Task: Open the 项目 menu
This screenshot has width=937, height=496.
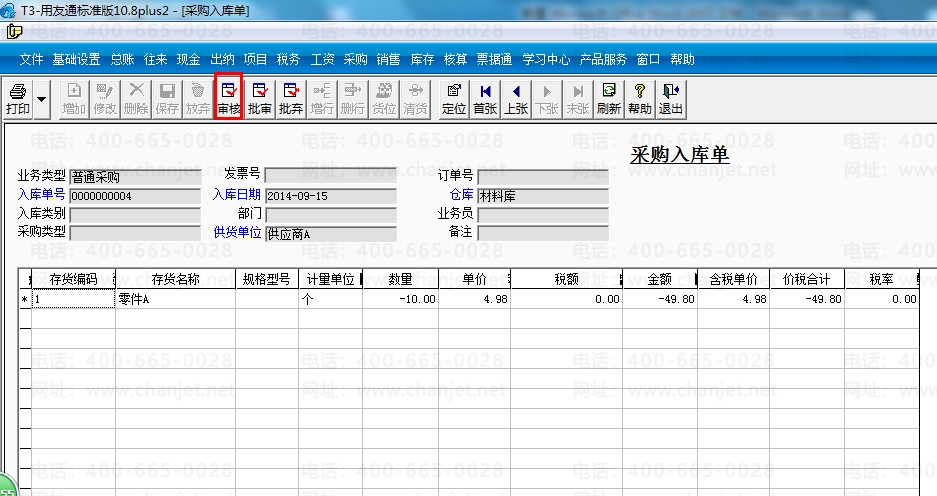Action: [x=255, y=59]
